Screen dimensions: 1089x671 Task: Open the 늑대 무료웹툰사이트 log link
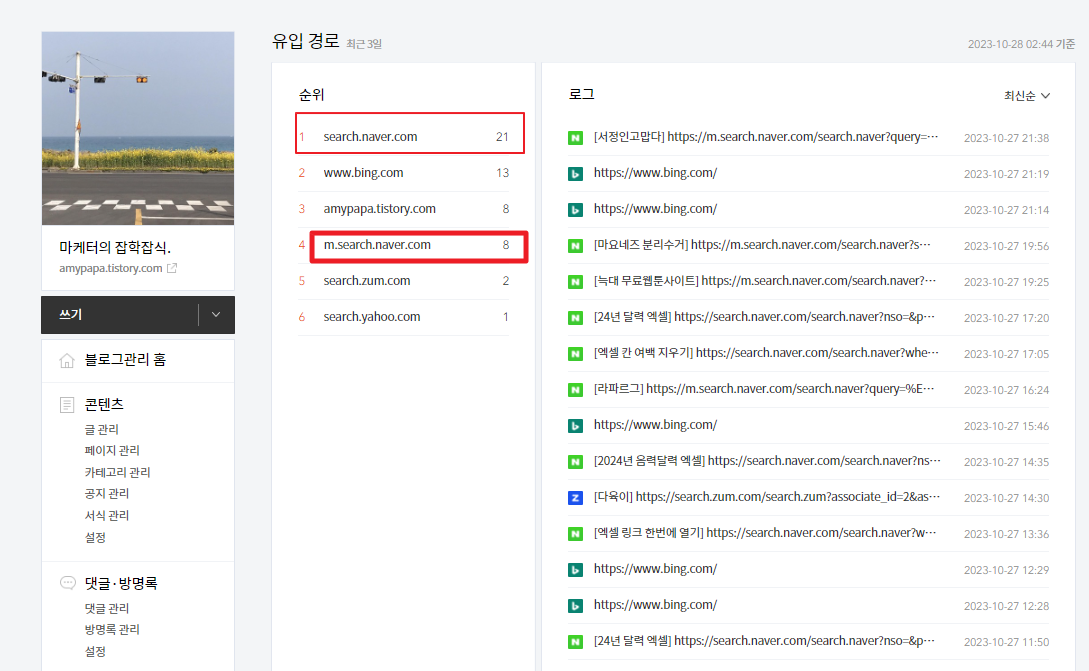click(x=765, y=281)
